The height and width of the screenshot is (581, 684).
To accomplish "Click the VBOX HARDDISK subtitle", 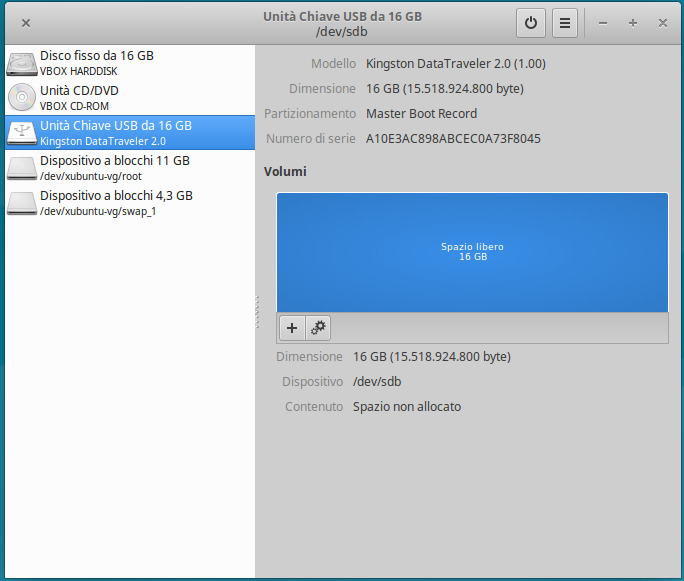I will (x=79, y=71).
